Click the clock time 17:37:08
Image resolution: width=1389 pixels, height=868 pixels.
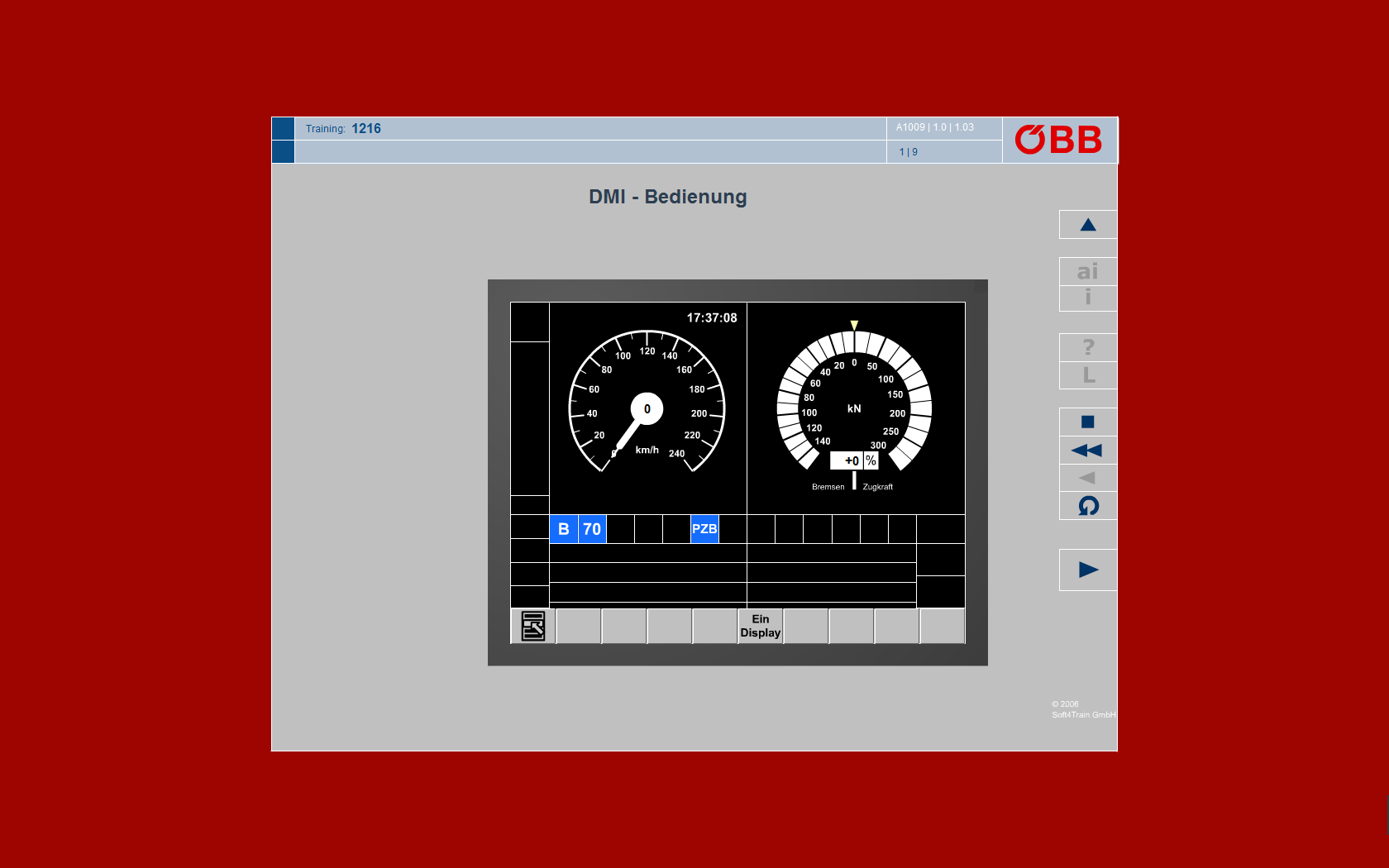[x=712, y=317]
